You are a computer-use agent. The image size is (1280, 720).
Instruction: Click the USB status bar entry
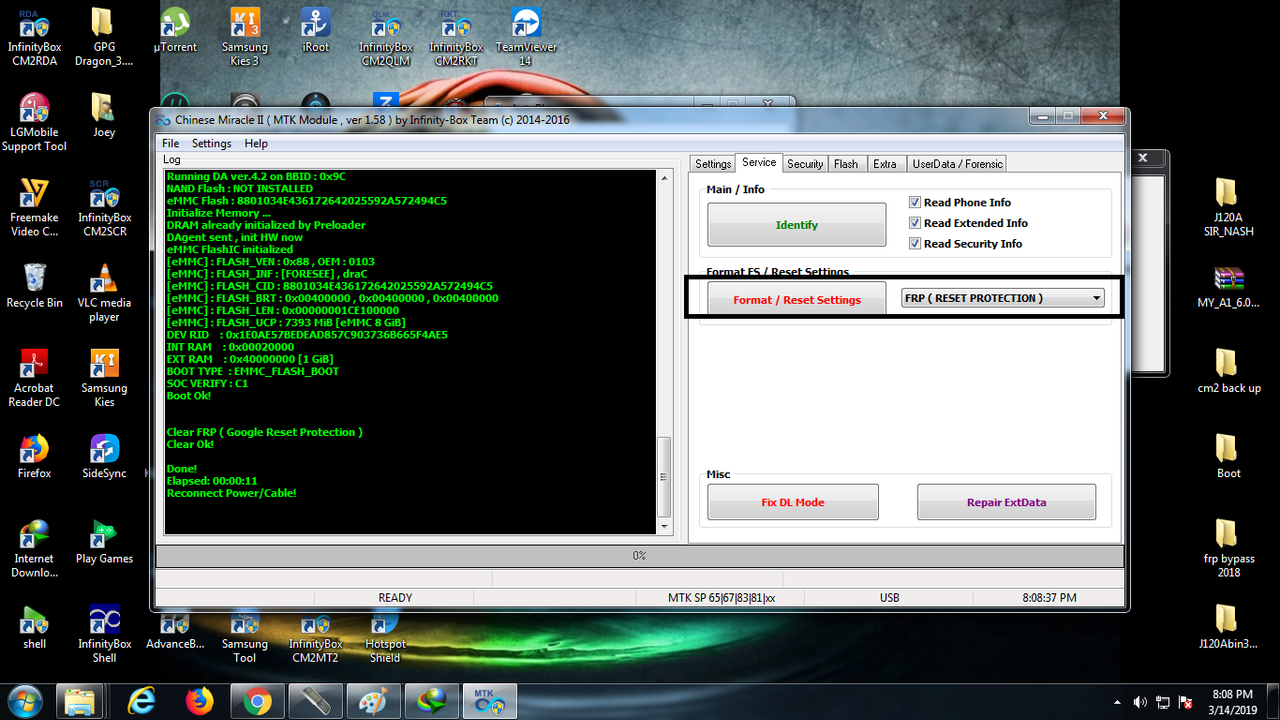coord(889,598)
